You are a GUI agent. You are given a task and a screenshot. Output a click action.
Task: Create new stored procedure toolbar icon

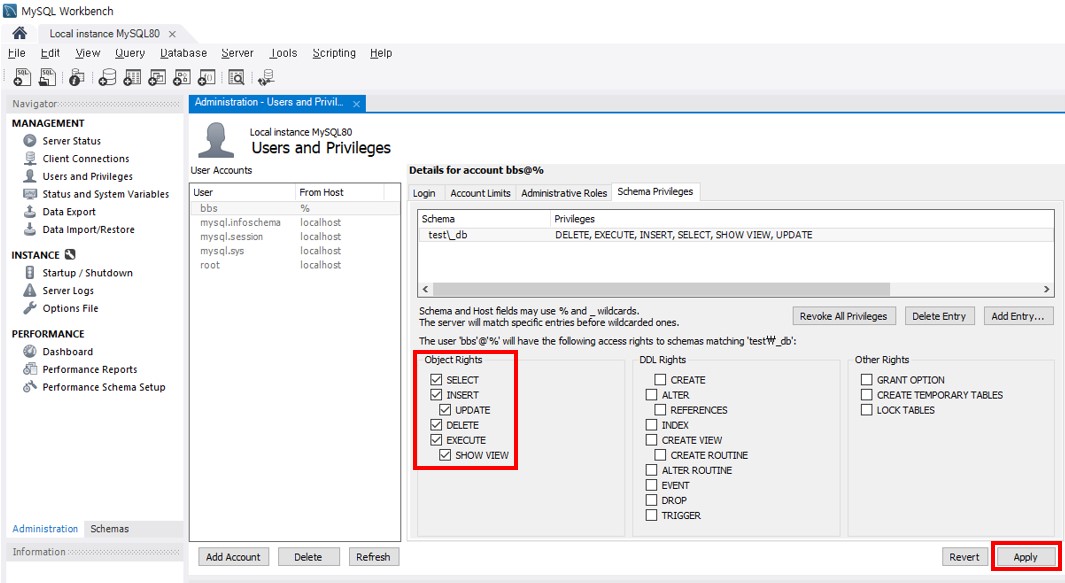tap(181, 77)
